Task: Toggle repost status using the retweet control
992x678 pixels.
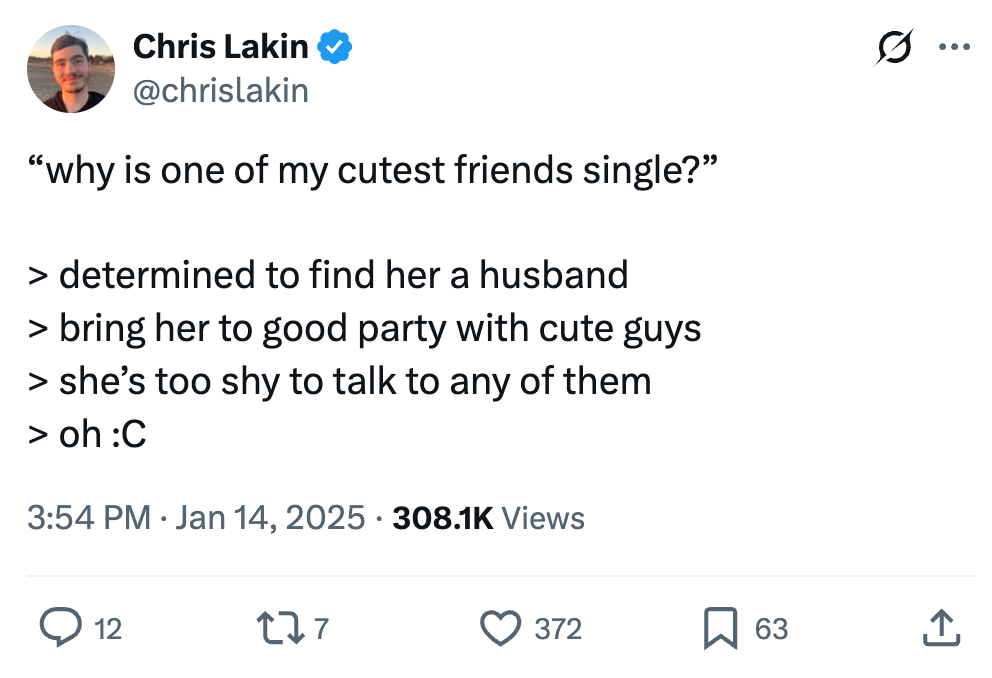Action: 279,629
